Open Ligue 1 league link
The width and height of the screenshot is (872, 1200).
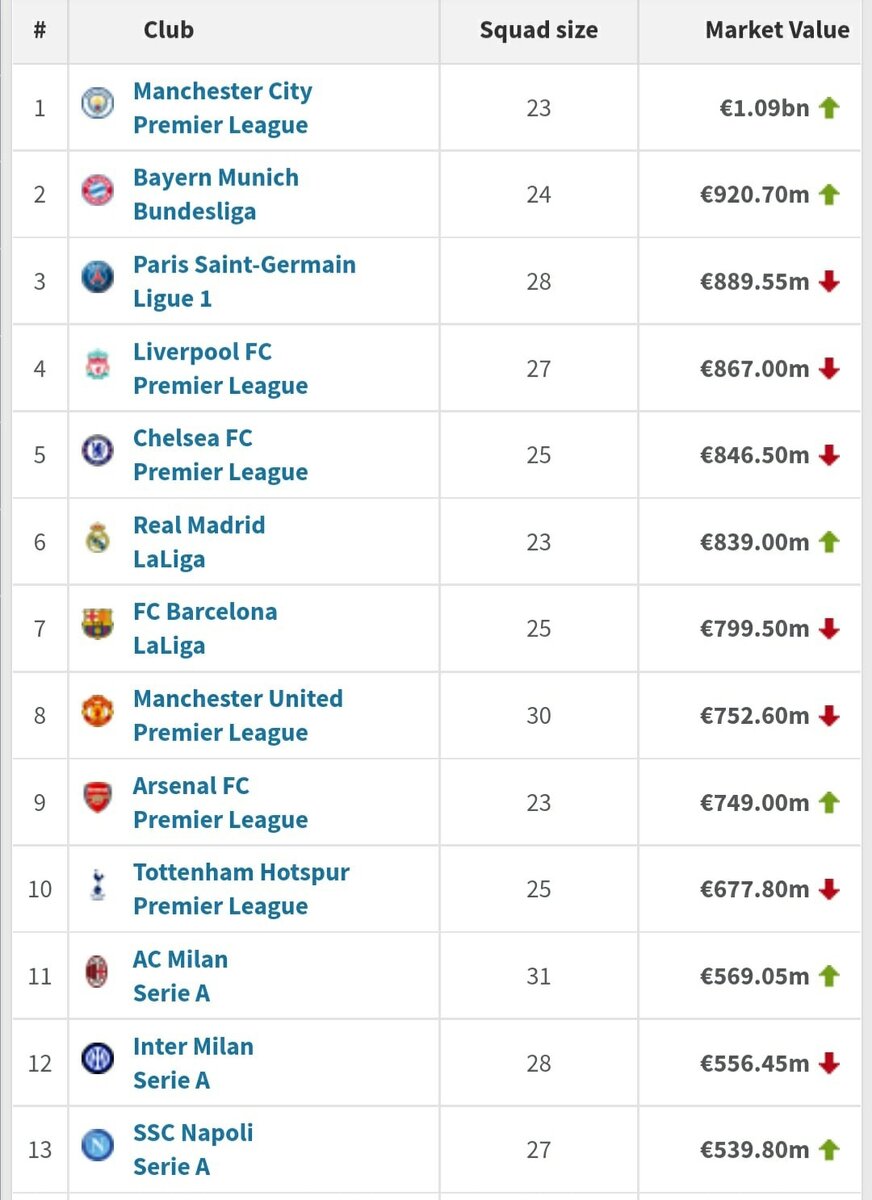[x=172, y=299]
